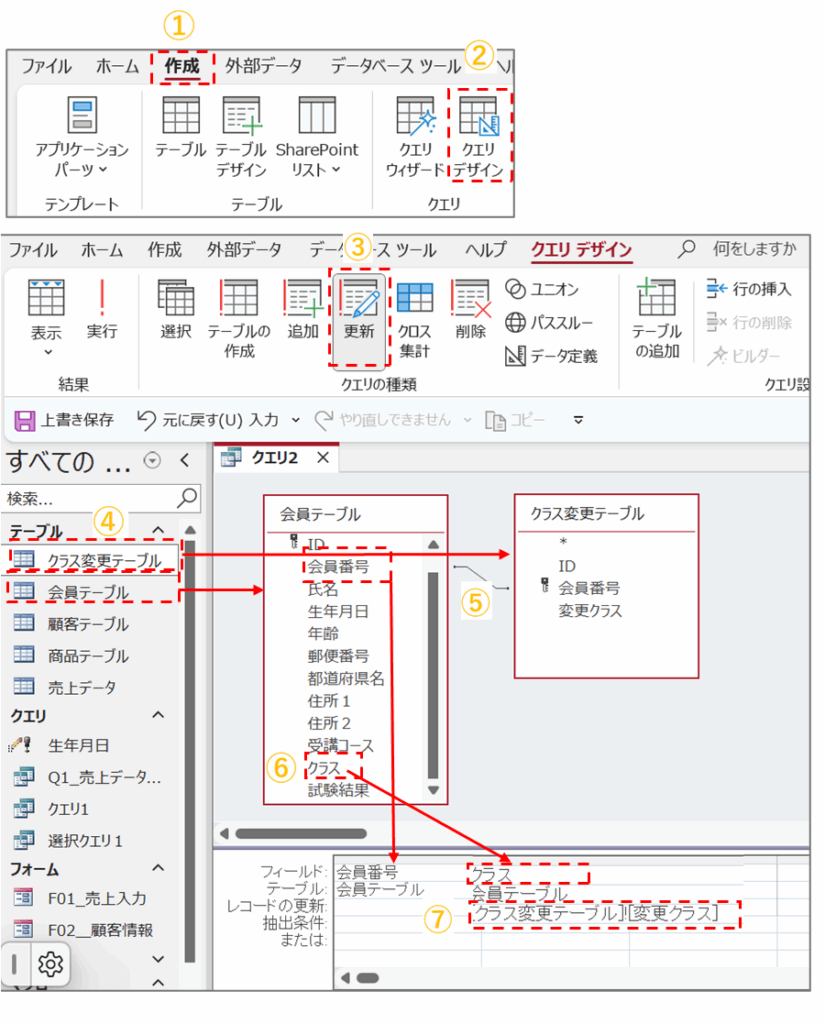Select the 削除 query icon
Image resolution: width=825 pixels, height=1024 pixels.
point(470,311)
